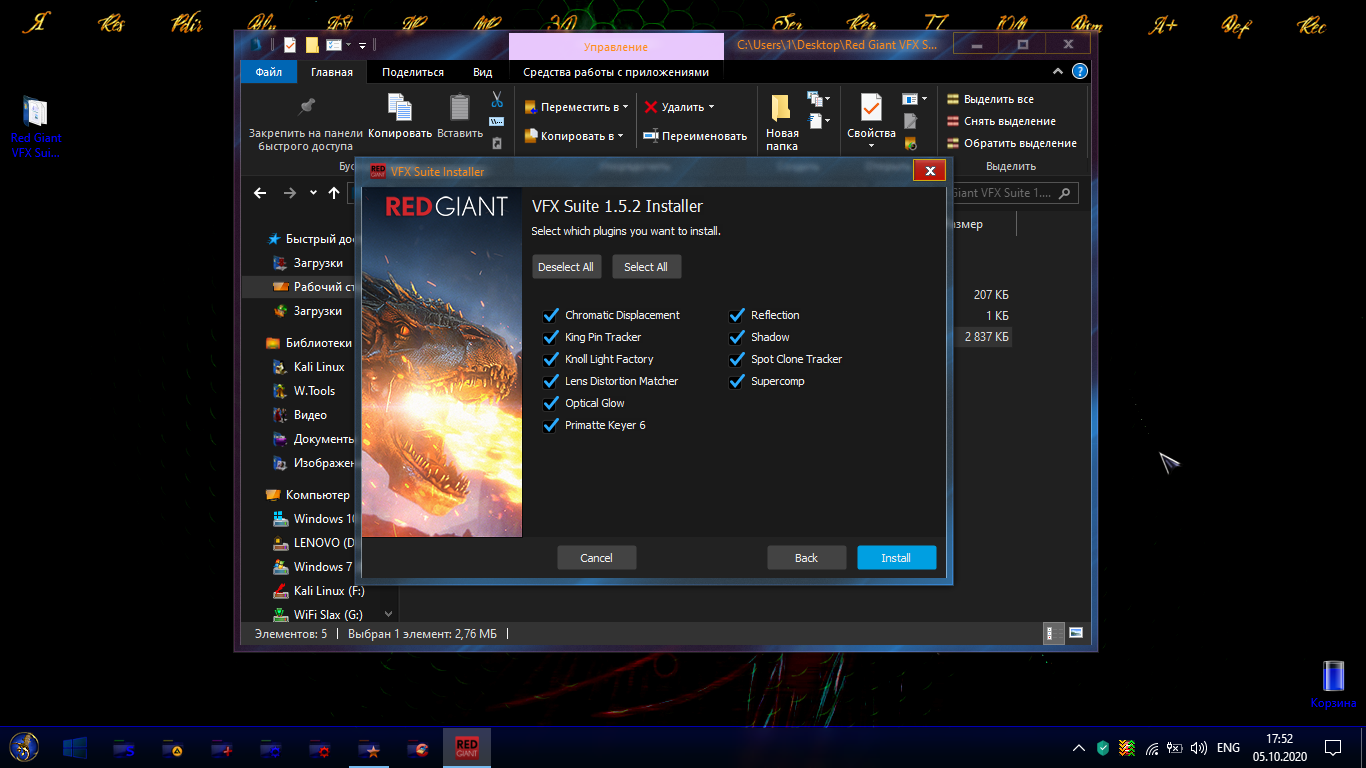Open the Поделиться ribbon tab
The image size is (1366, 768).
point(413,72)
